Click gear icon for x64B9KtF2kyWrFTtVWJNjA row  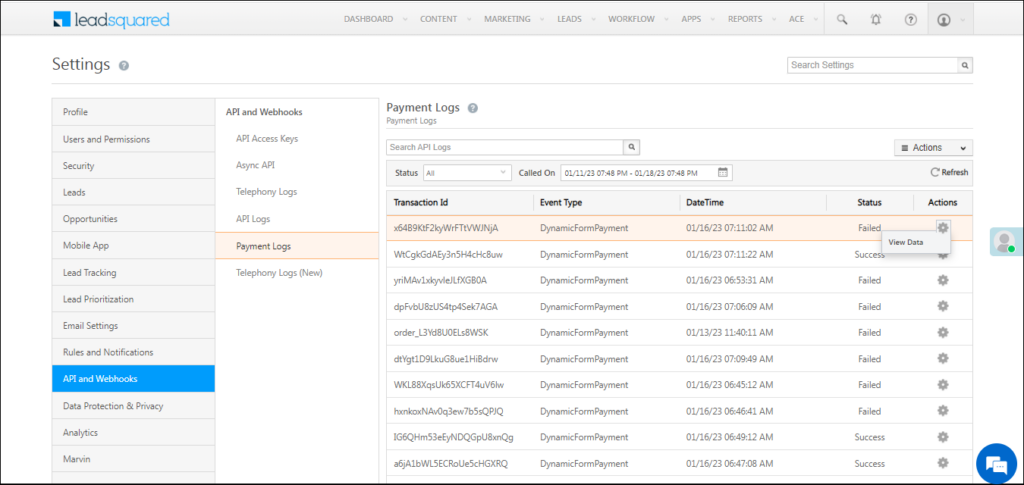coord(942,227)
